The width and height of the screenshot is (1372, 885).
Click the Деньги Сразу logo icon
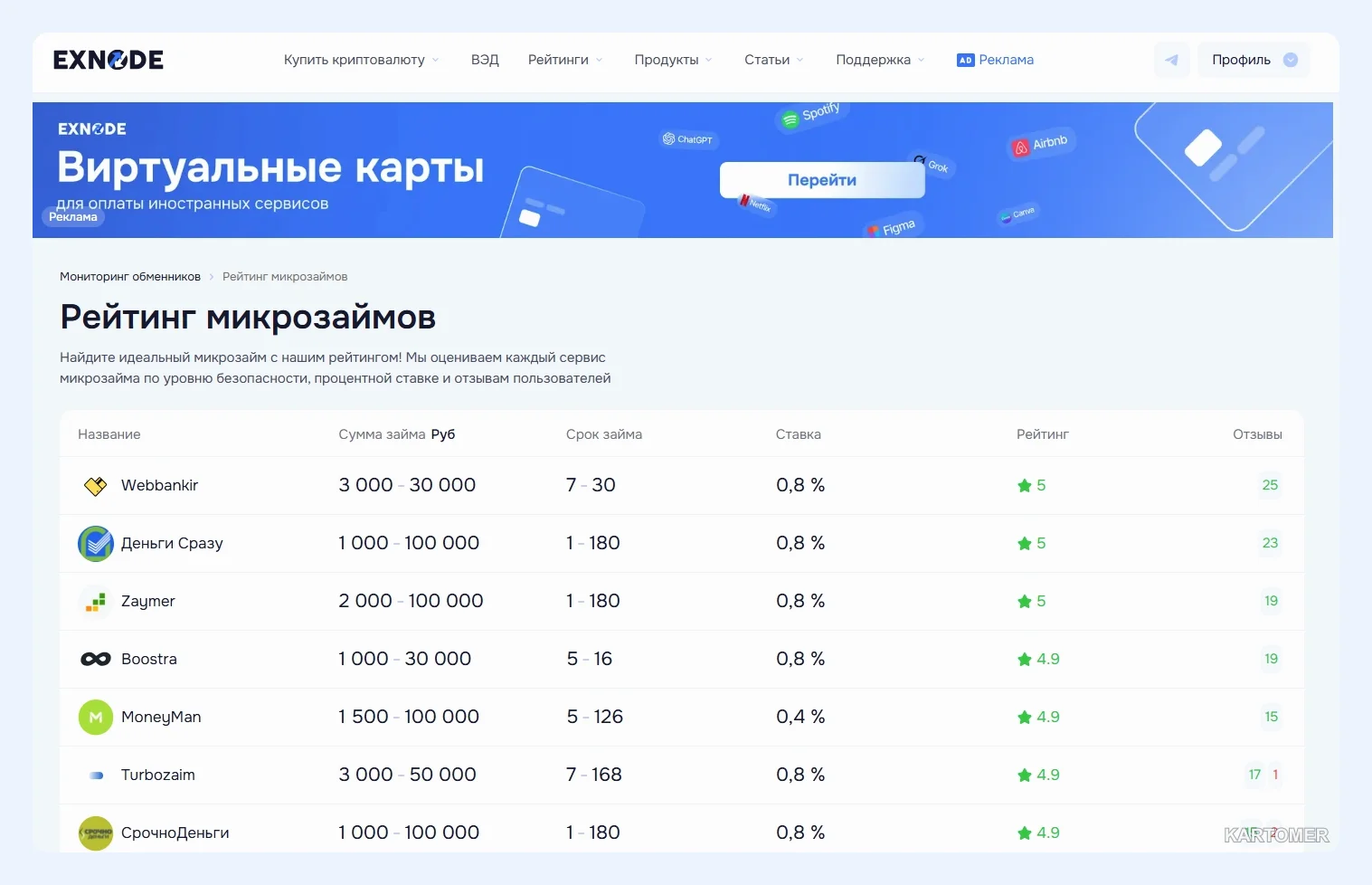point(96,544)
